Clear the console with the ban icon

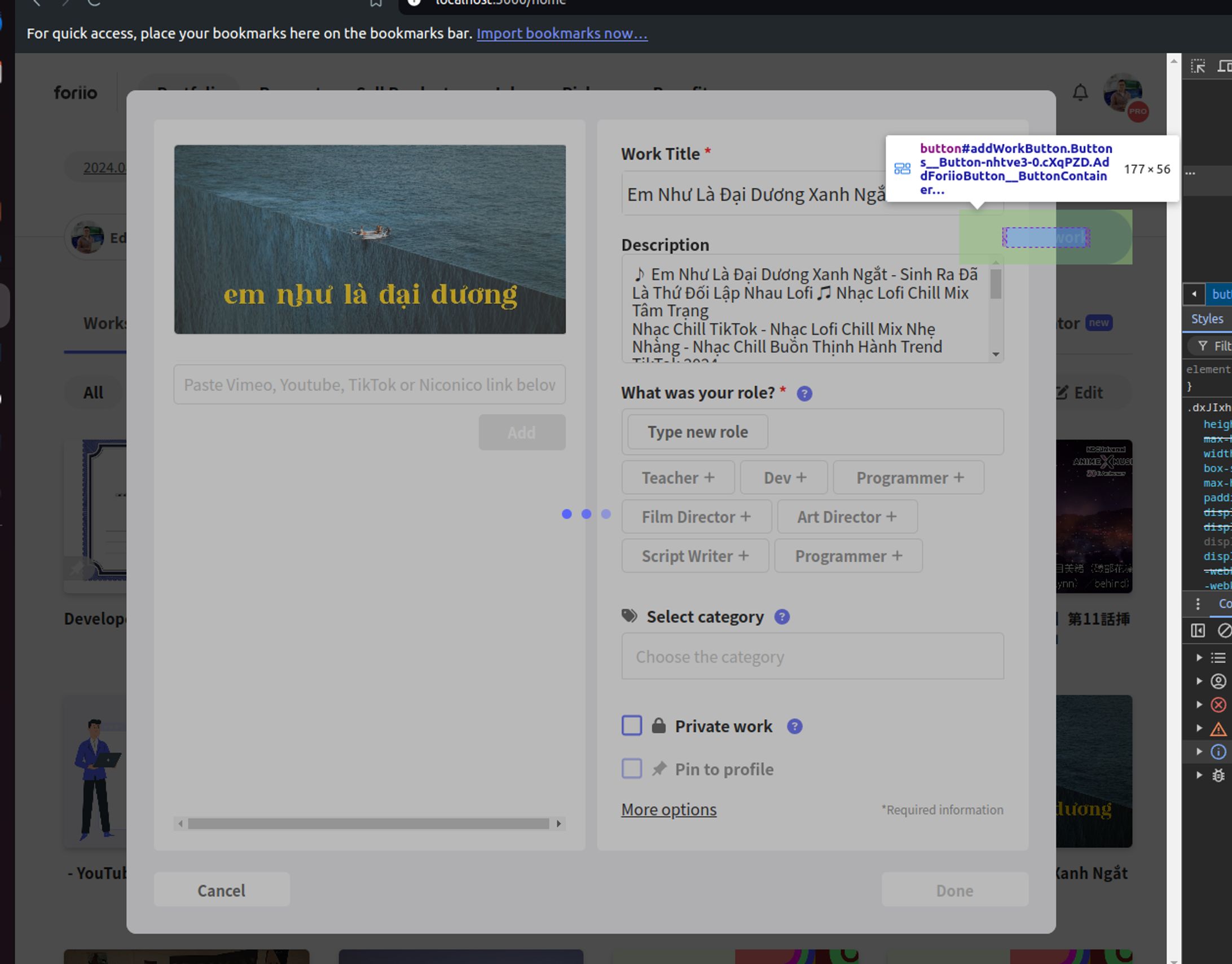pos(1224,631)
